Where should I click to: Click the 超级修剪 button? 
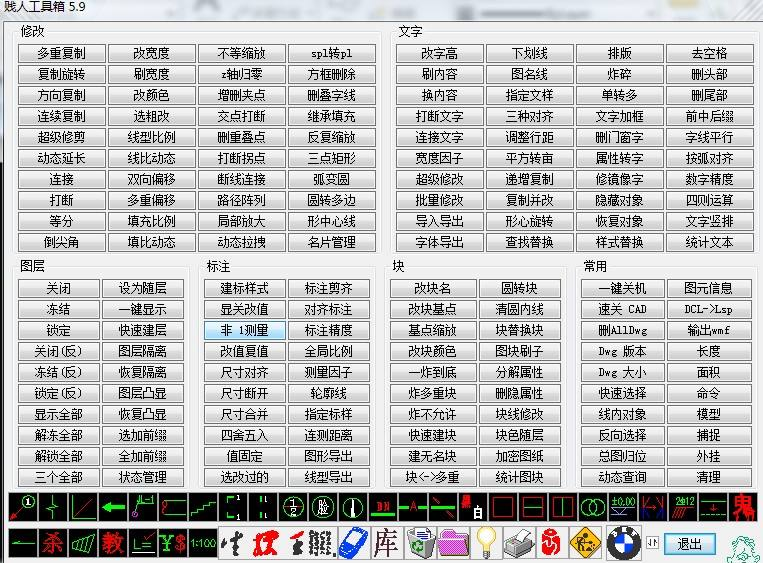pyautogui.click(x=61, y=137)
